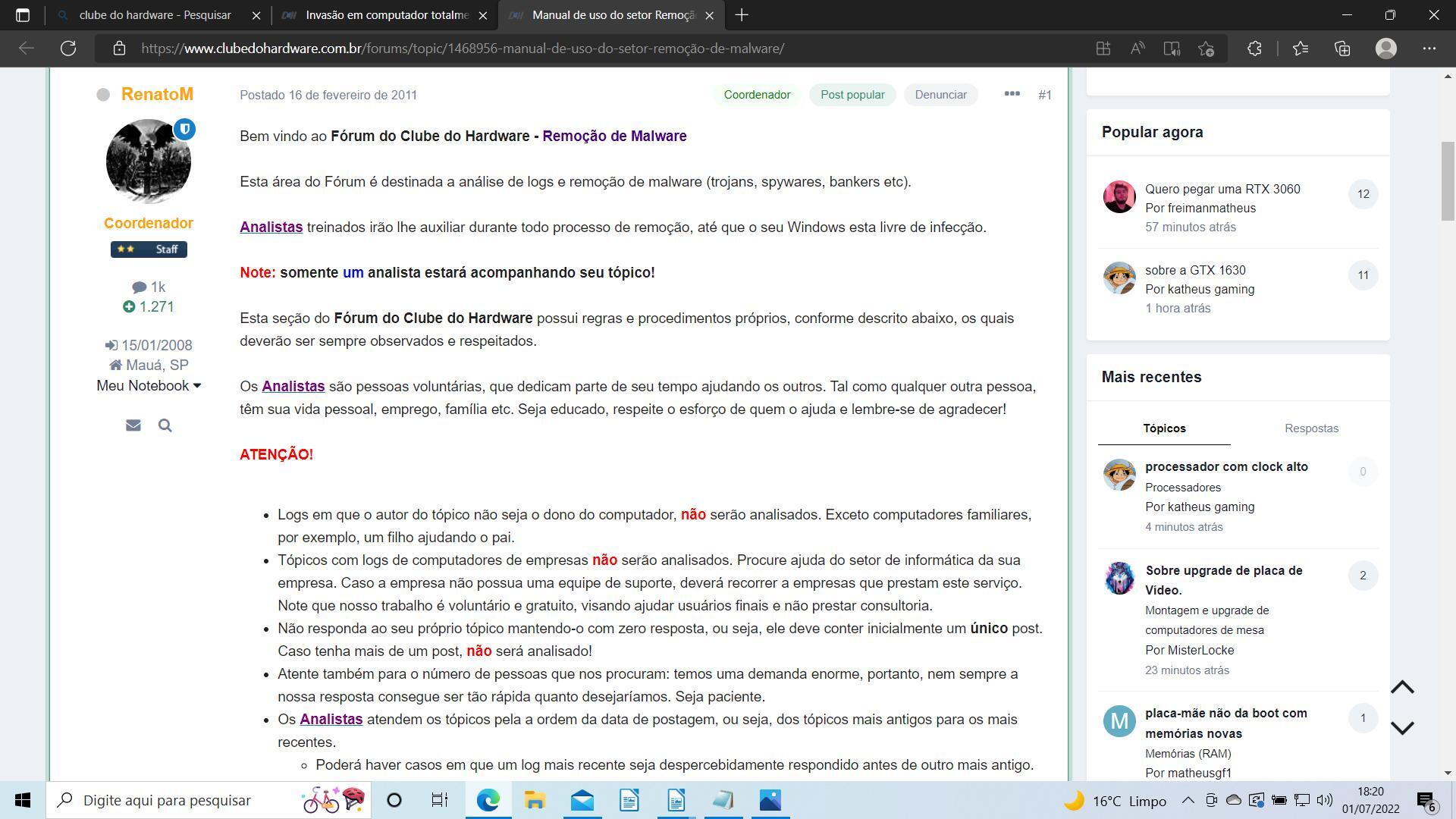Click the post permalink #1
This screenshot has height=819, width=1456.
(x=1045, y=95)
